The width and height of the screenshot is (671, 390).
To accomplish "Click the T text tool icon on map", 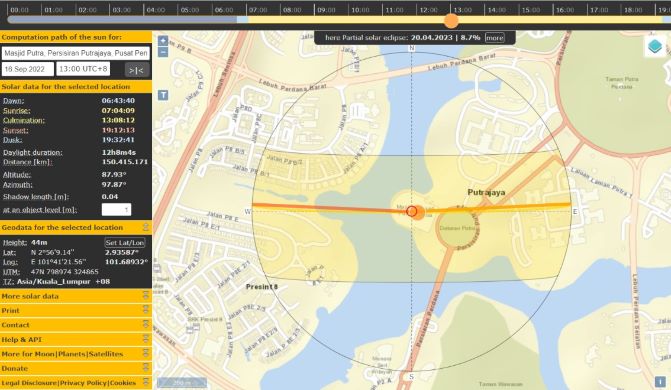I will (x=163, y=95).
